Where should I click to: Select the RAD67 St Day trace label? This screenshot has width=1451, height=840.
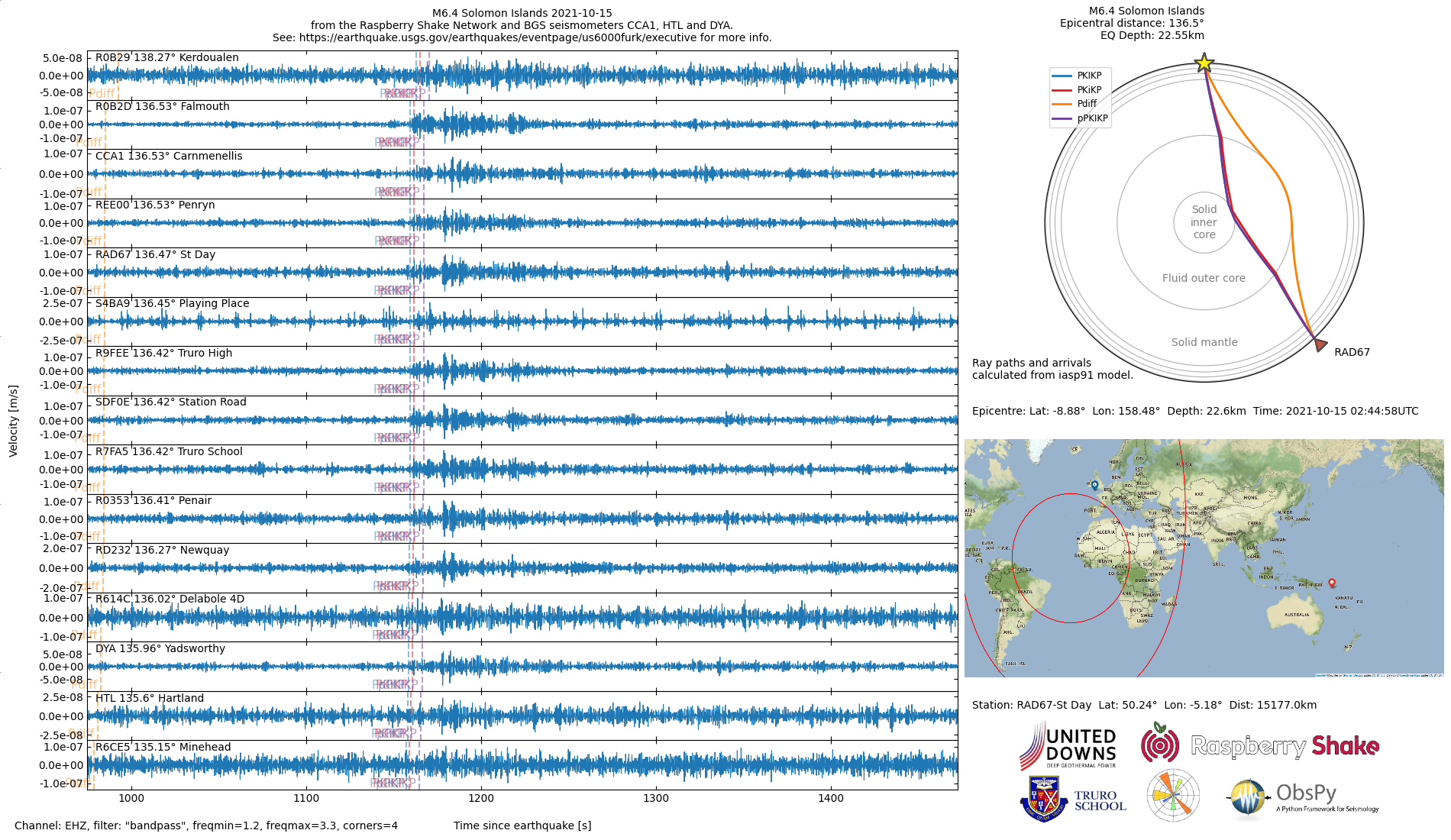click(x=155, y=254)
